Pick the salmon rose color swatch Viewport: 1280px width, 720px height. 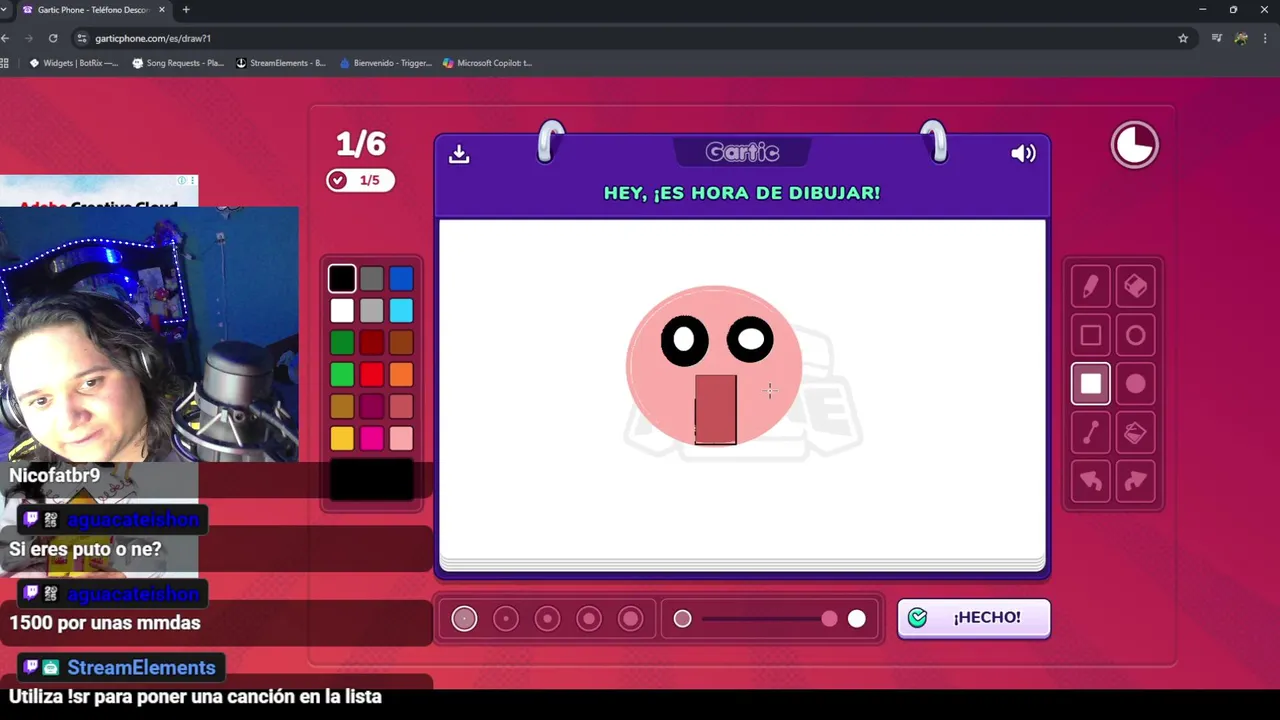(401, 406)
